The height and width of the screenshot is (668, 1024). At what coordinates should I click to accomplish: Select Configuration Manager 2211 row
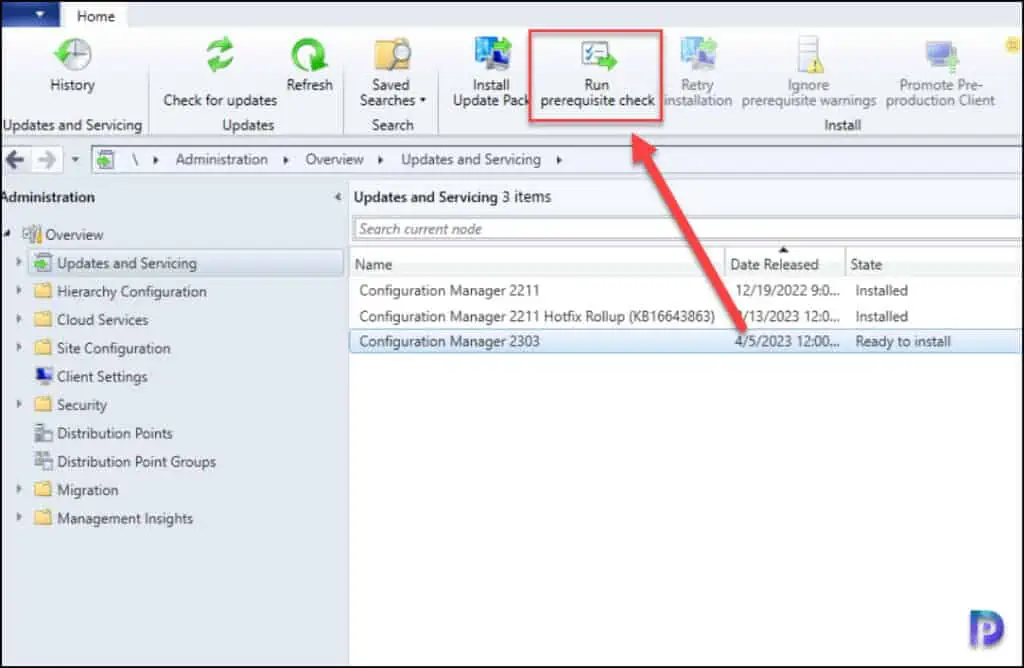[x=686, y=291]
